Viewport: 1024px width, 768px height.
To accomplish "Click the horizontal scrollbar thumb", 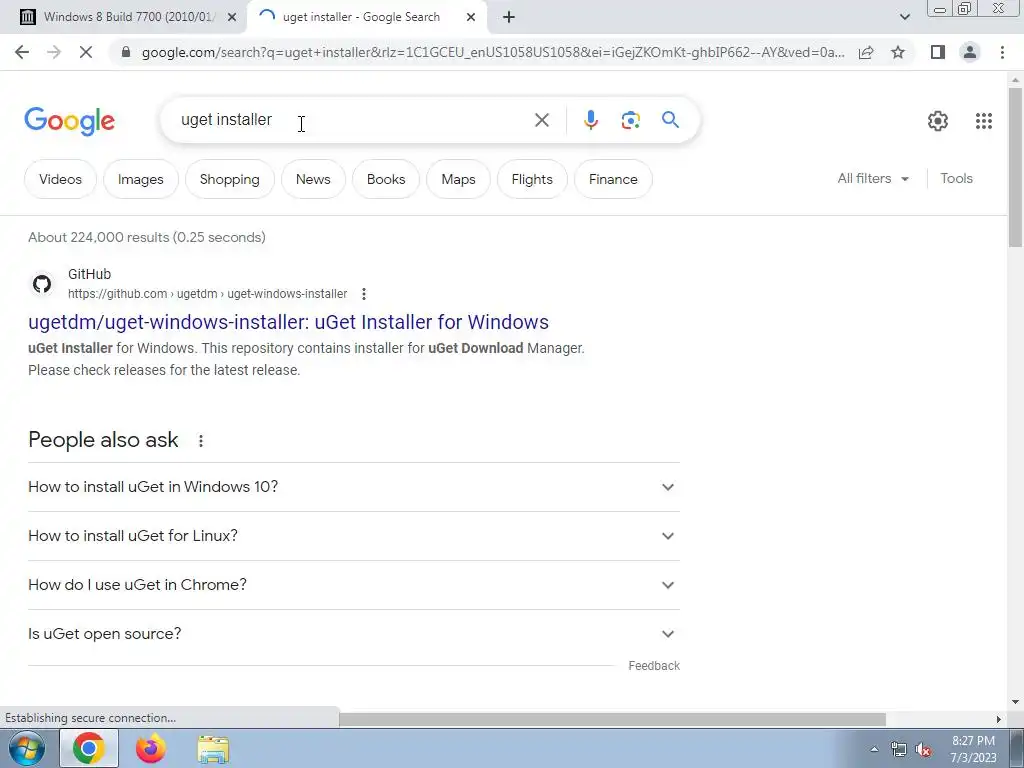I will [x=612, y=719].
